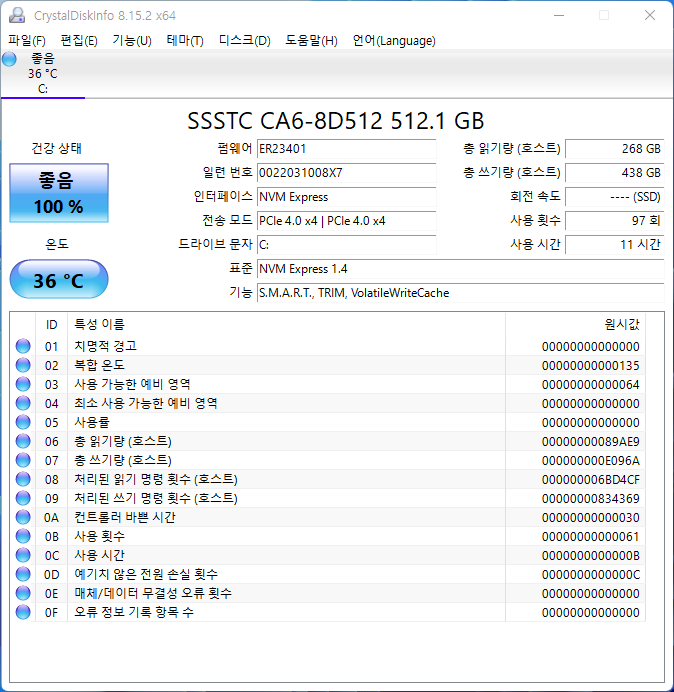Image resolution: width=674 pixels, height=692 pixels.
Task: Click the status orb for 예기치 않은 전원 손실 횟수
Action: (x=23, y=574)
